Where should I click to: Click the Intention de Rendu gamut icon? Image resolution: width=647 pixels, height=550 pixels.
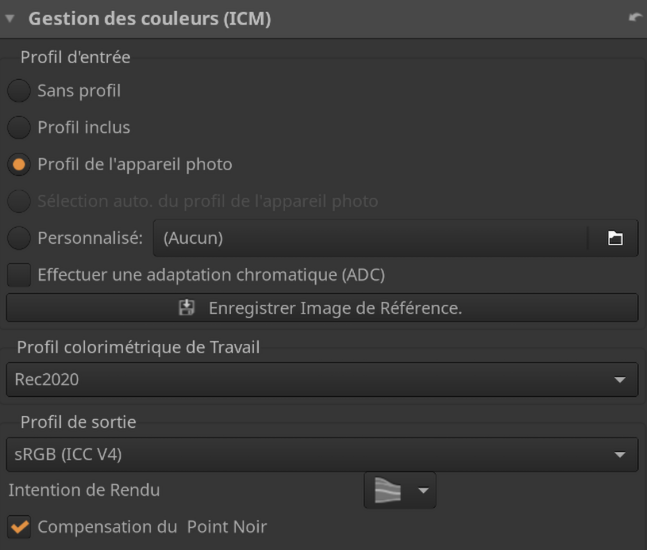coord(387,491)
